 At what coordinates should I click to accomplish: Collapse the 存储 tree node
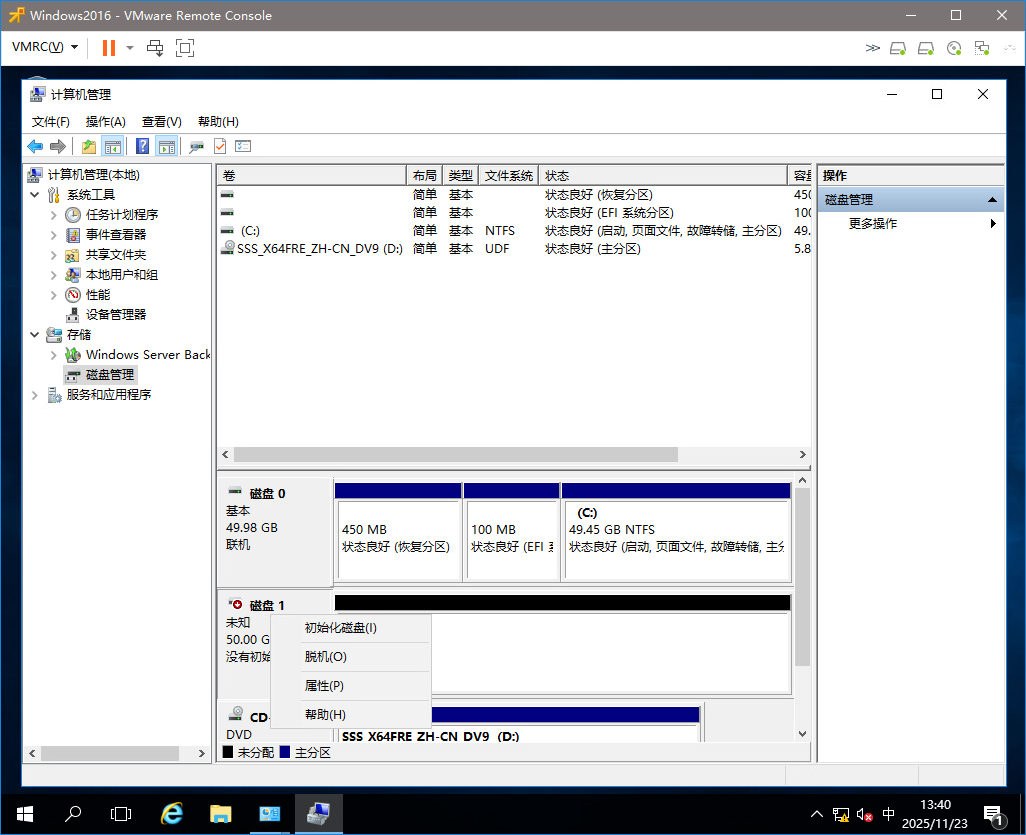pos(35,335)
